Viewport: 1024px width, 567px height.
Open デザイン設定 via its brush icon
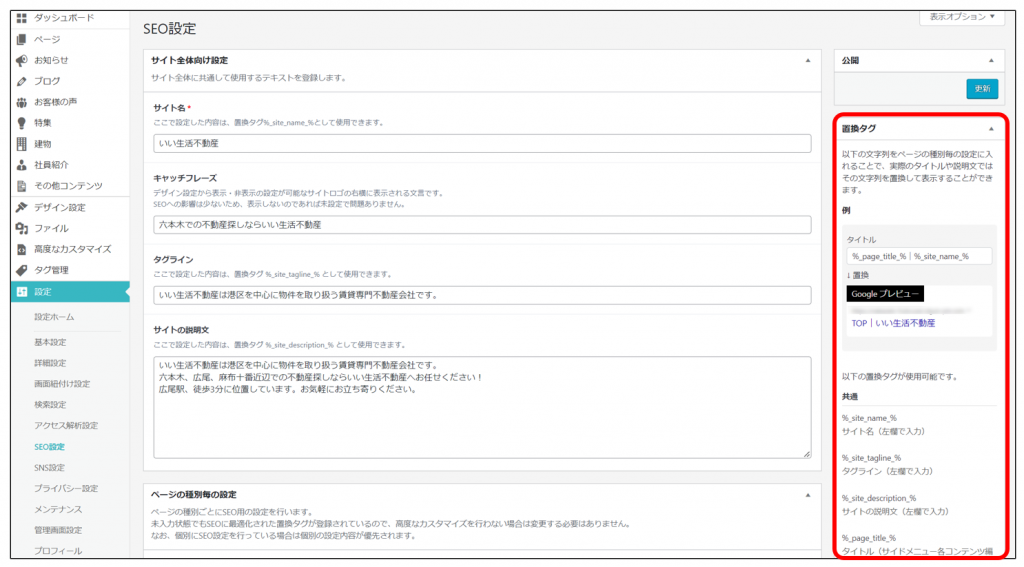click(21, 207)
